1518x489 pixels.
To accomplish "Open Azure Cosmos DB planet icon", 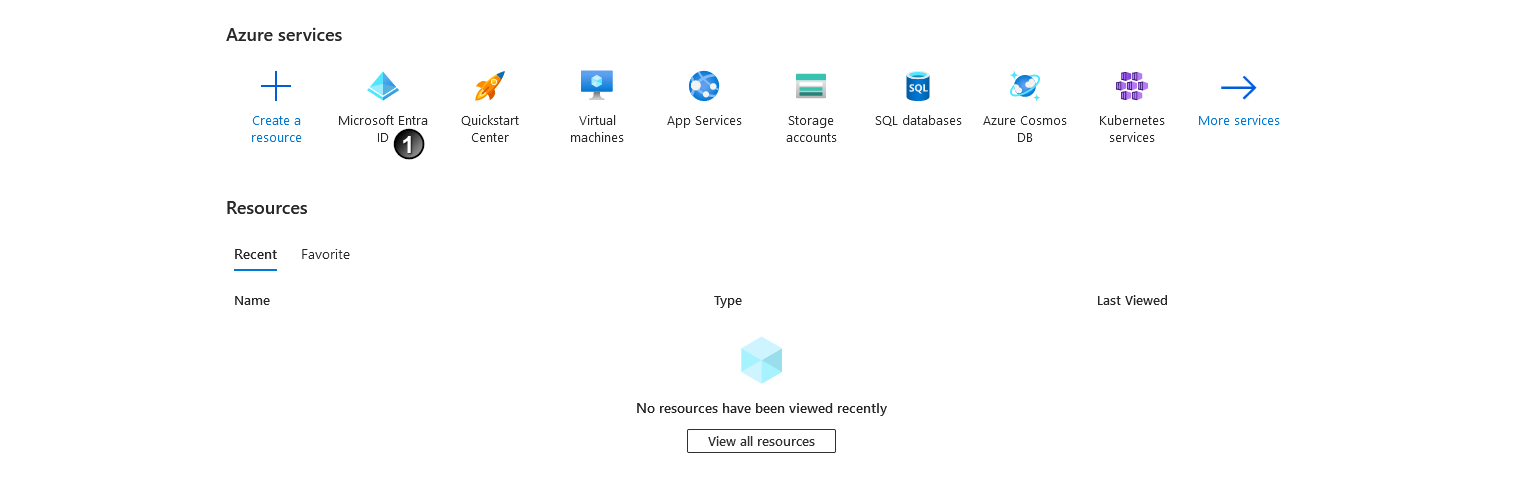I will (1025, 86).
